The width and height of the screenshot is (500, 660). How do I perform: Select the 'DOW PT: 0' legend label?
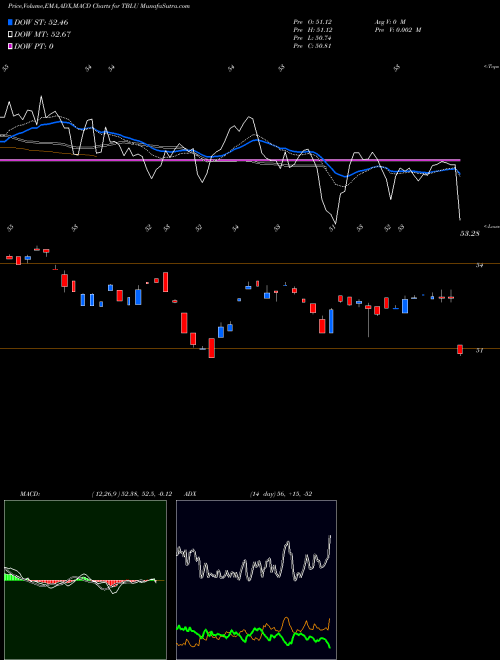click(34, 46)
